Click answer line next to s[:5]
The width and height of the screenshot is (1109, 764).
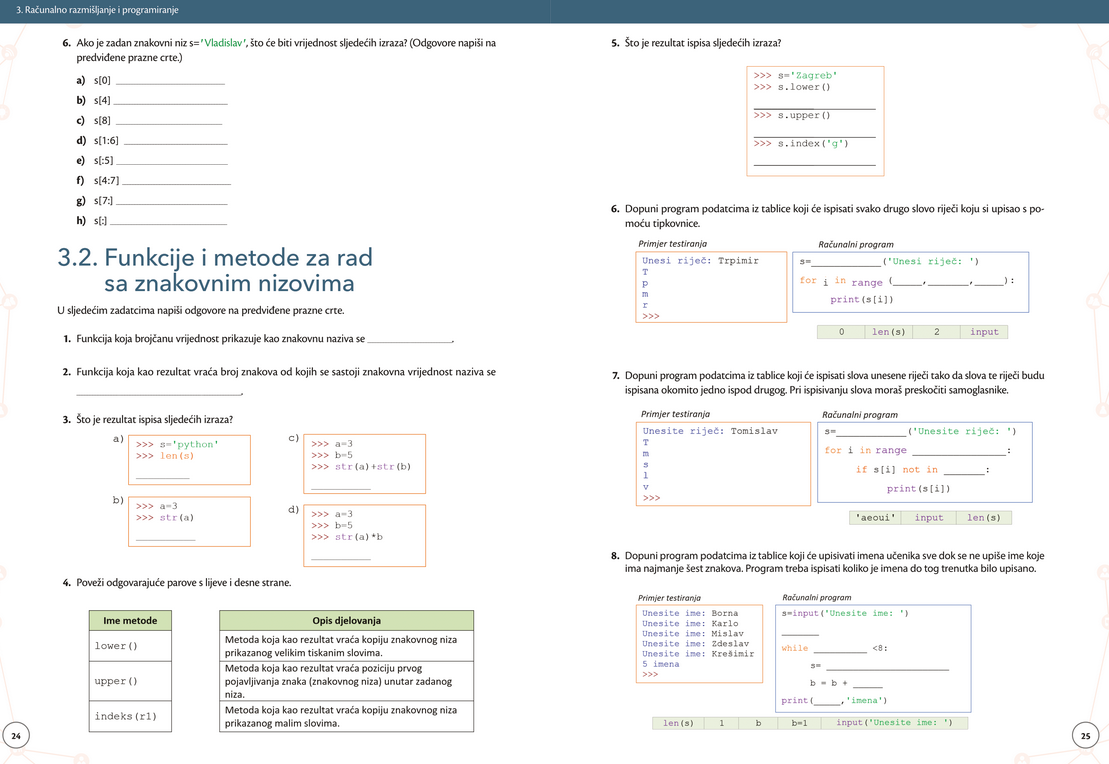[172, 163]
